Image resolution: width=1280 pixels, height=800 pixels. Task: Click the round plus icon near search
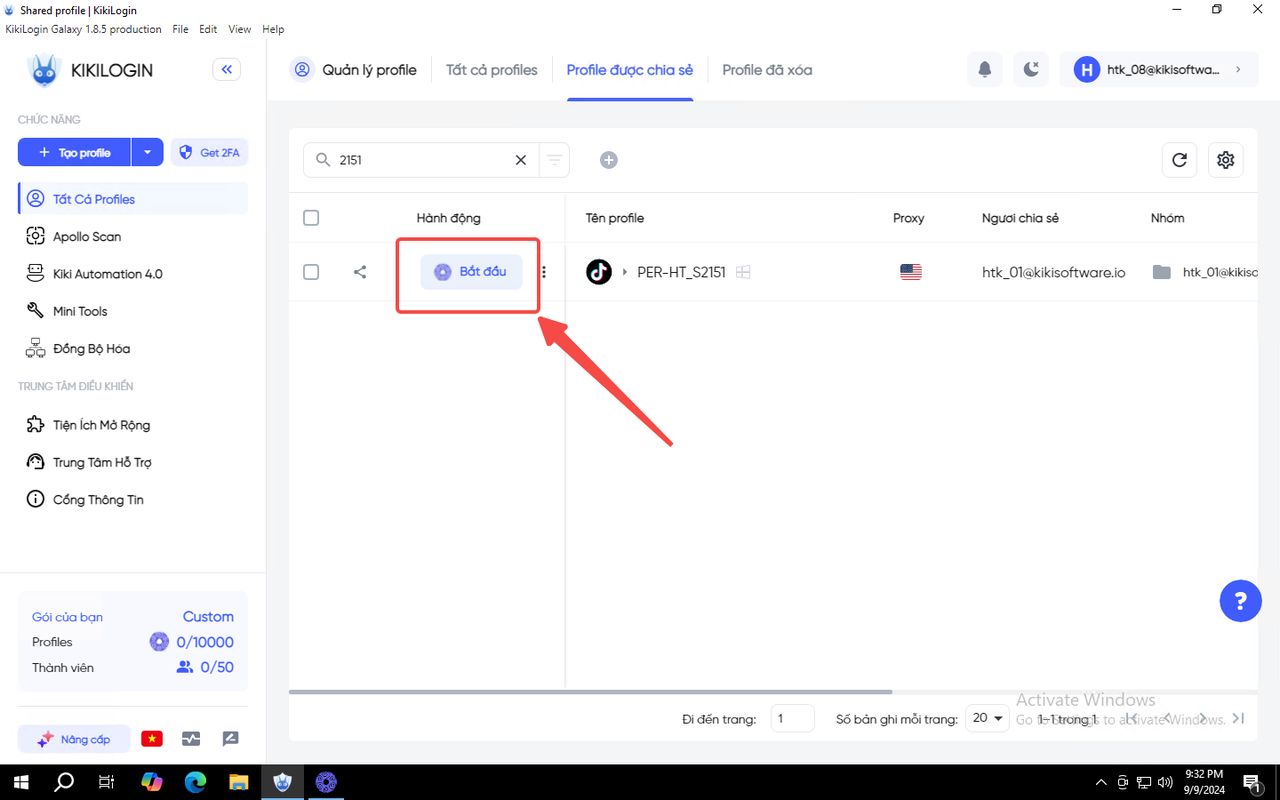click(608, 160)
